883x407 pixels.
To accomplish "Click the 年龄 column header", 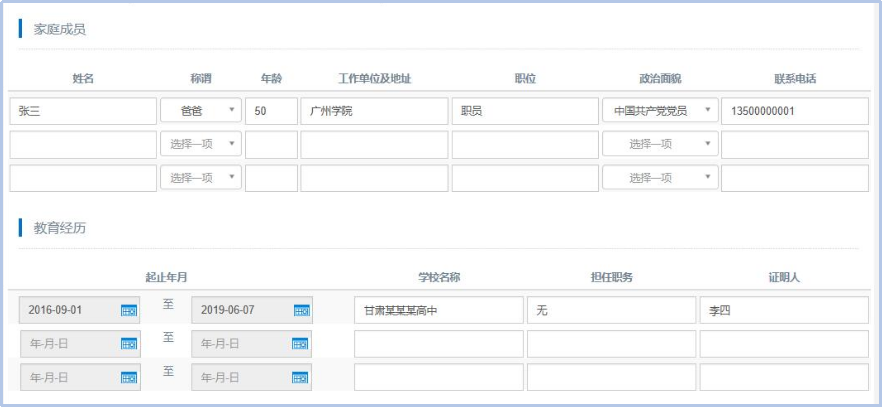I will click(271, 79).
